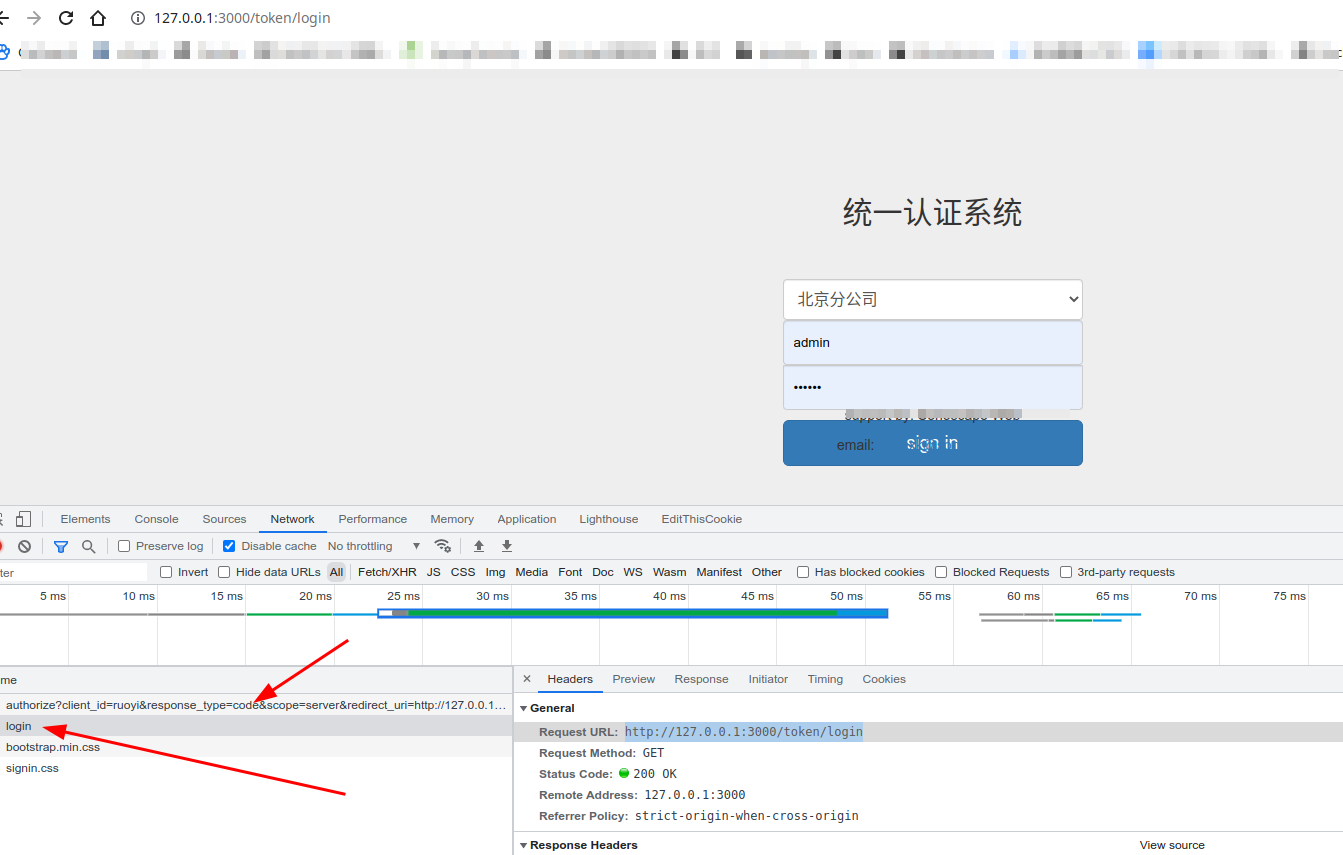View site information icon in address bar
Image resolution: width=1343 pixels, height=855 pixels.
[x=138, y=18]
